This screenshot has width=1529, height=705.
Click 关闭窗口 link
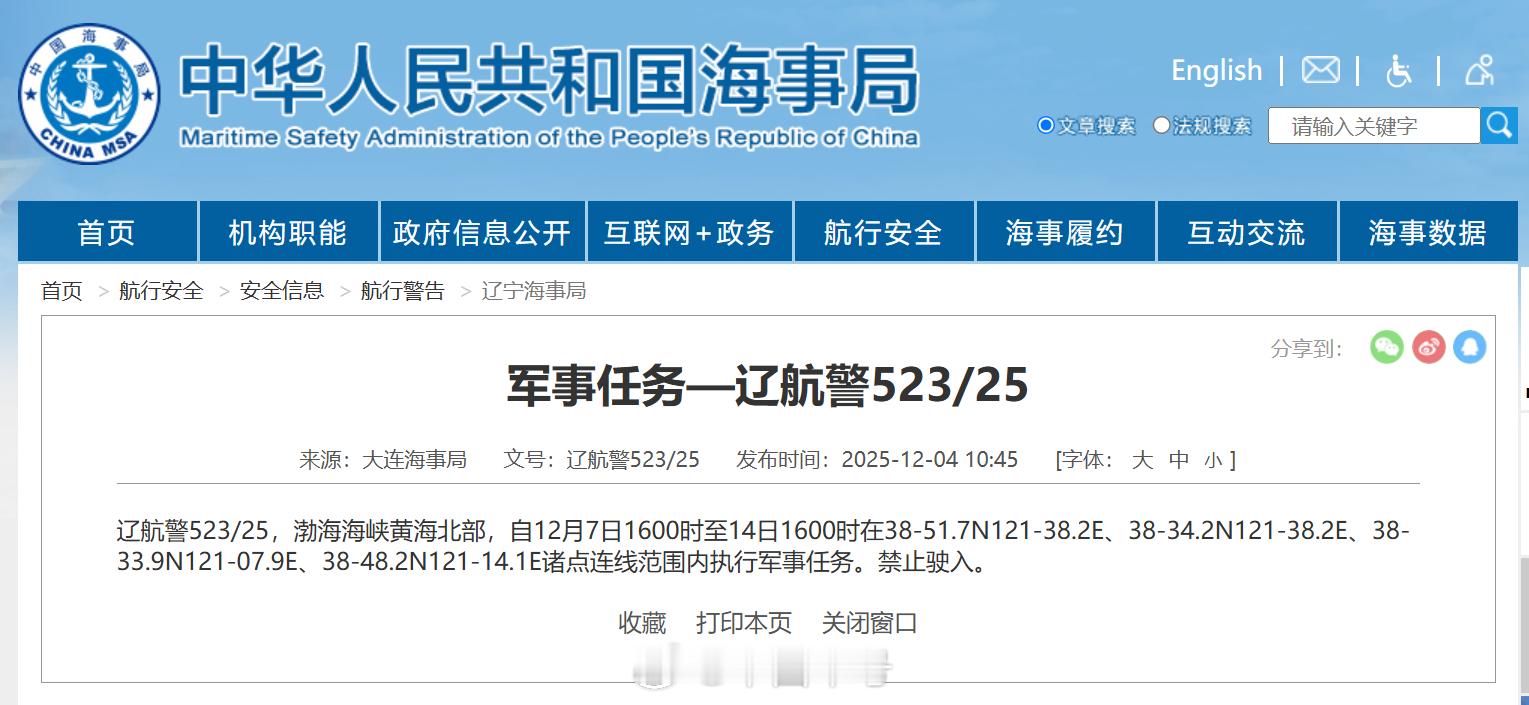coord(870,623)
